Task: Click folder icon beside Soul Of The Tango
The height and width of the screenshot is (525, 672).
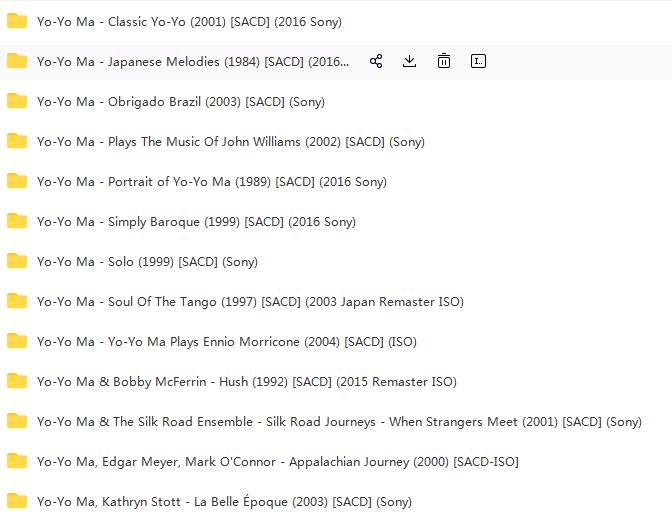Action: [x=17, y=300]
